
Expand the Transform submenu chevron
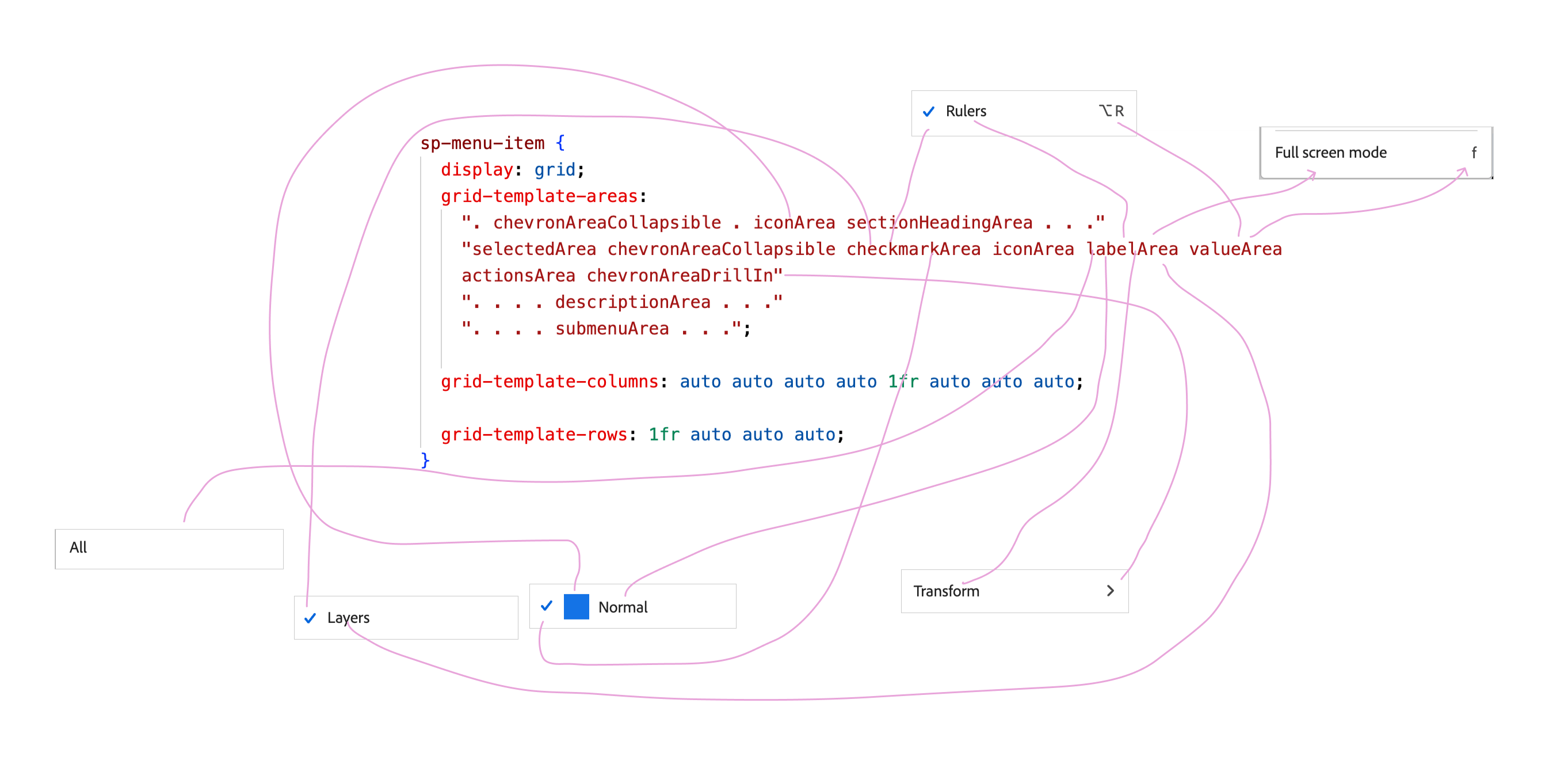point(1111,590)
